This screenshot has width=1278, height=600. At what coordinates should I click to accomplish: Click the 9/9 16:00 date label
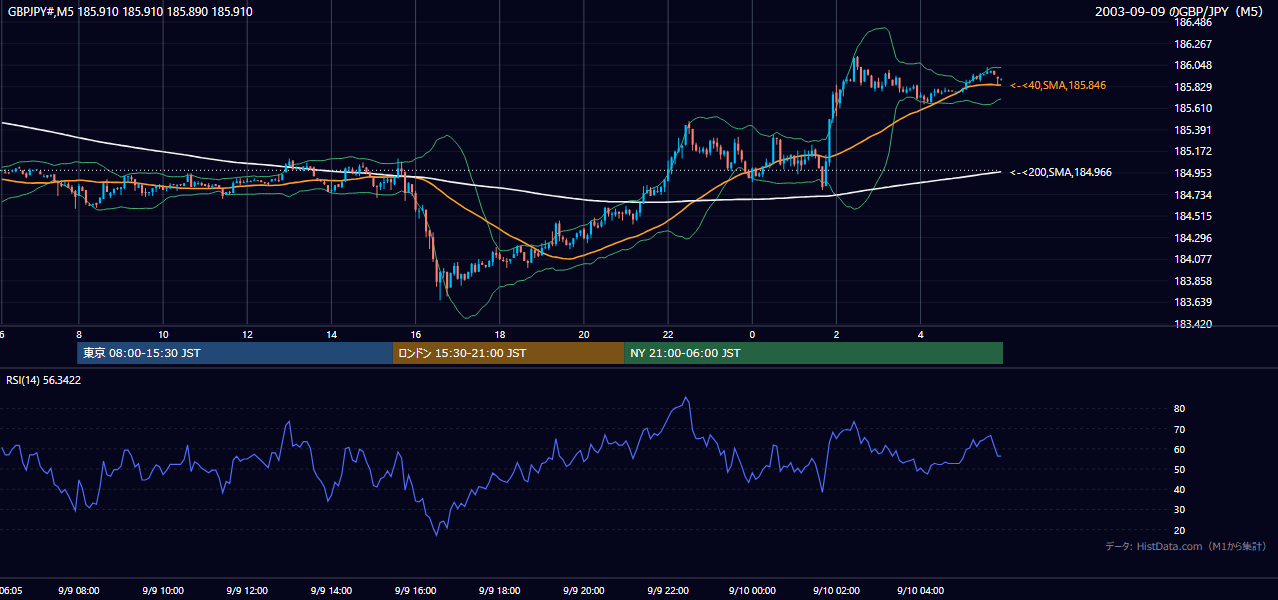point(416,590)
